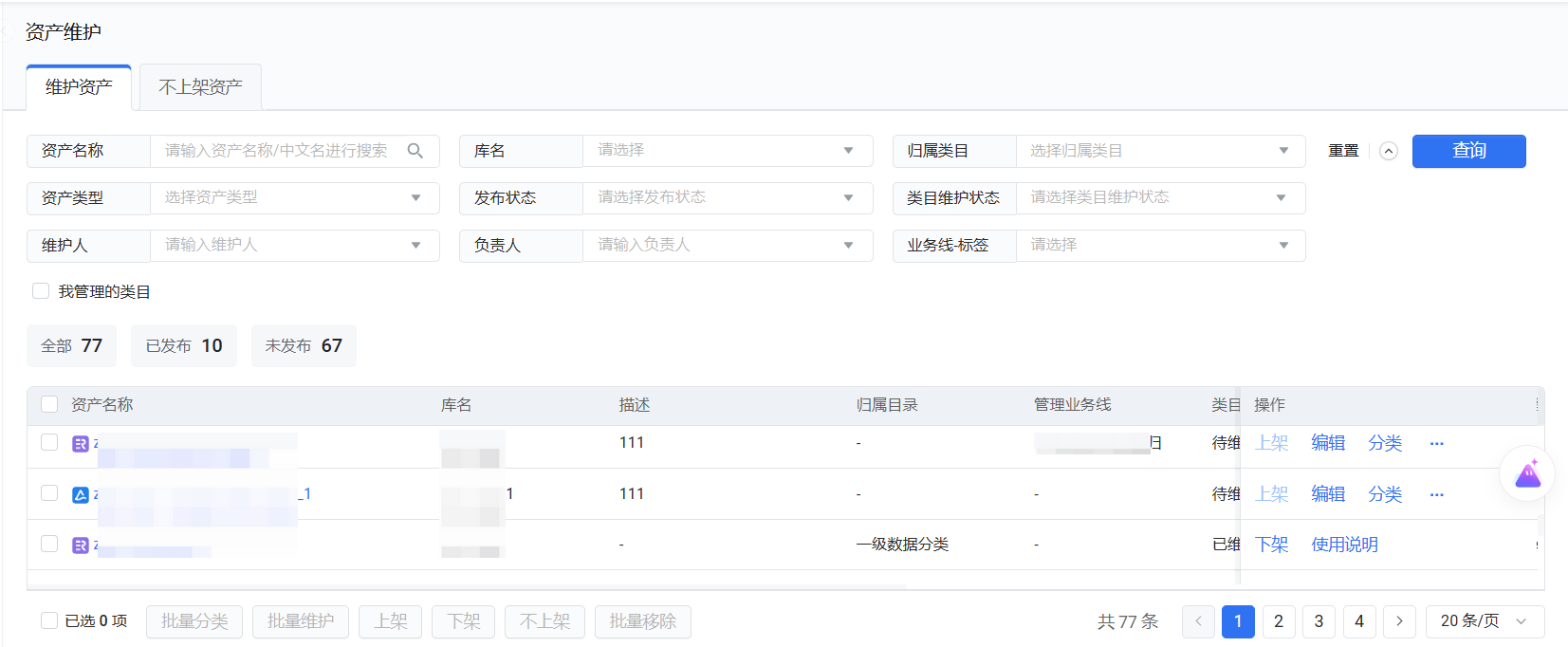This screenshot has height=647, width=1568.
Task: Click the 管理业务线 column header
Action: pyautogui.click(x=1072, y=405)
